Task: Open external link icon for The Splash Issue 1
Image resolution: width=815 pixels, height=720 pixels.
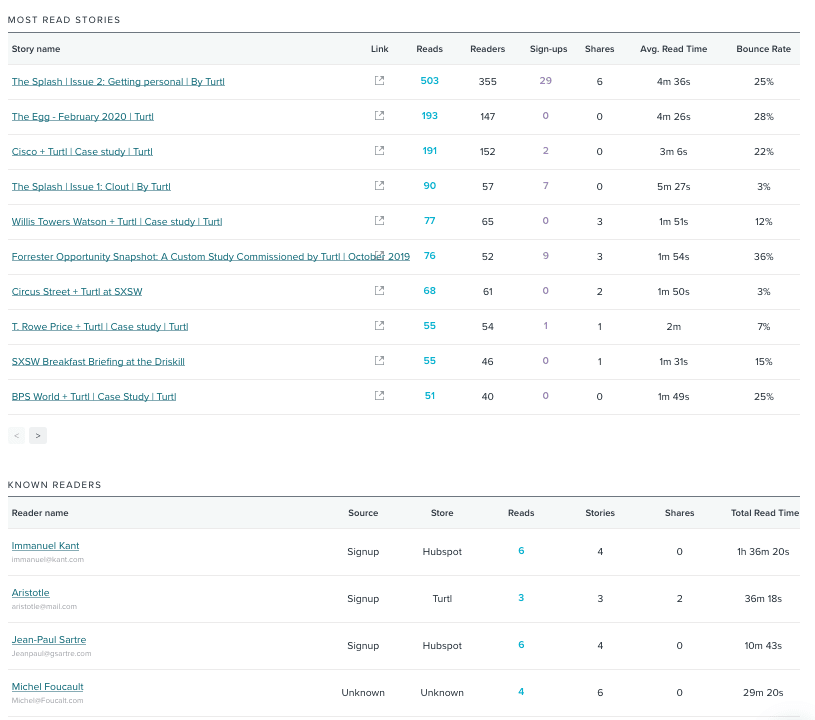Action: pos(379,186)
